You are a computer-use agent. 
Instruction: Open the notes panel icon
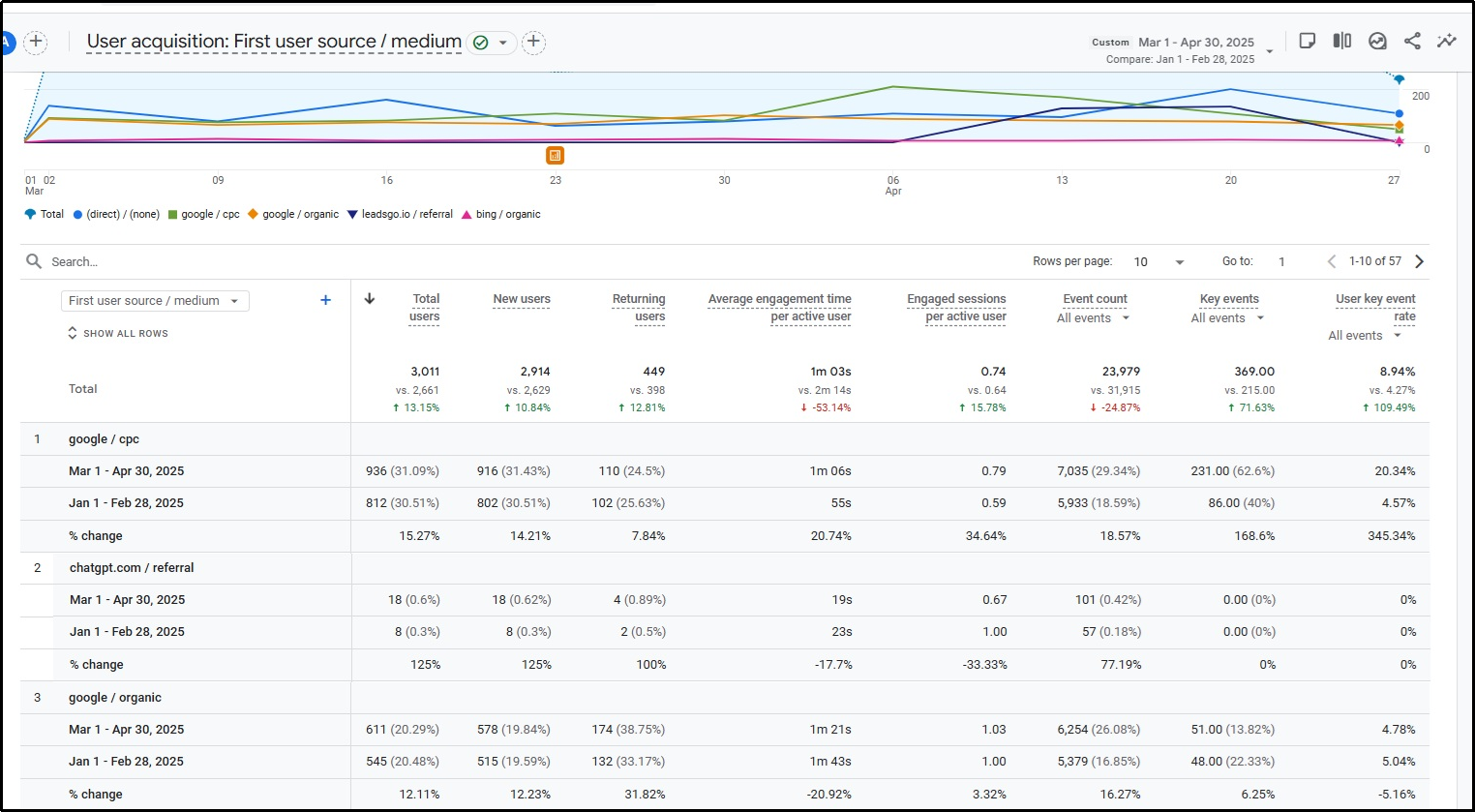point(1307,41)
